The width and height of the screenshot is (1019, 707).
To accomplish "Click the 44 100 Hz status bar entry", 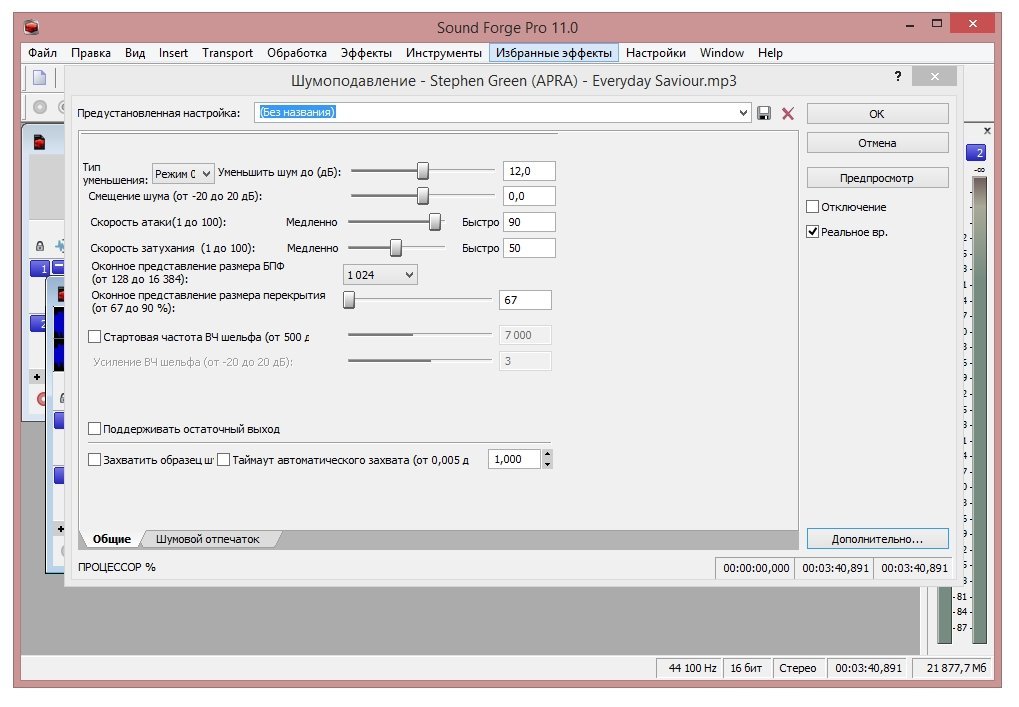I will (691, 668).
